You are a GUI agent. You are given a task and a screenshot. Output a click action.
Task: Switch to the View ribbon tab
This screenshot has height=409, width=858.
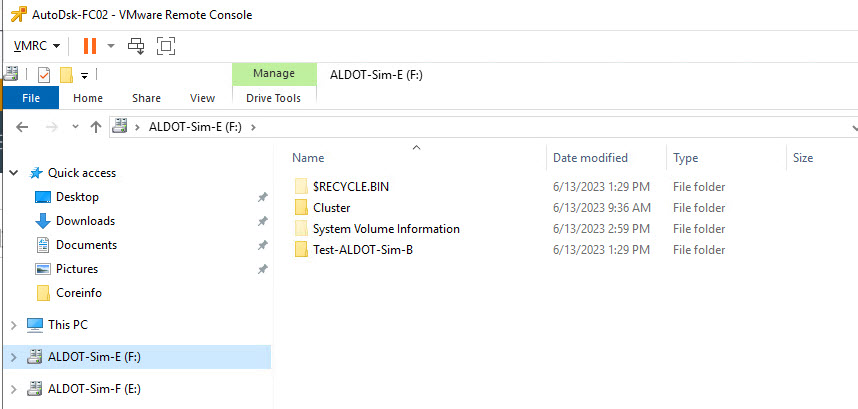coord(202,98)
